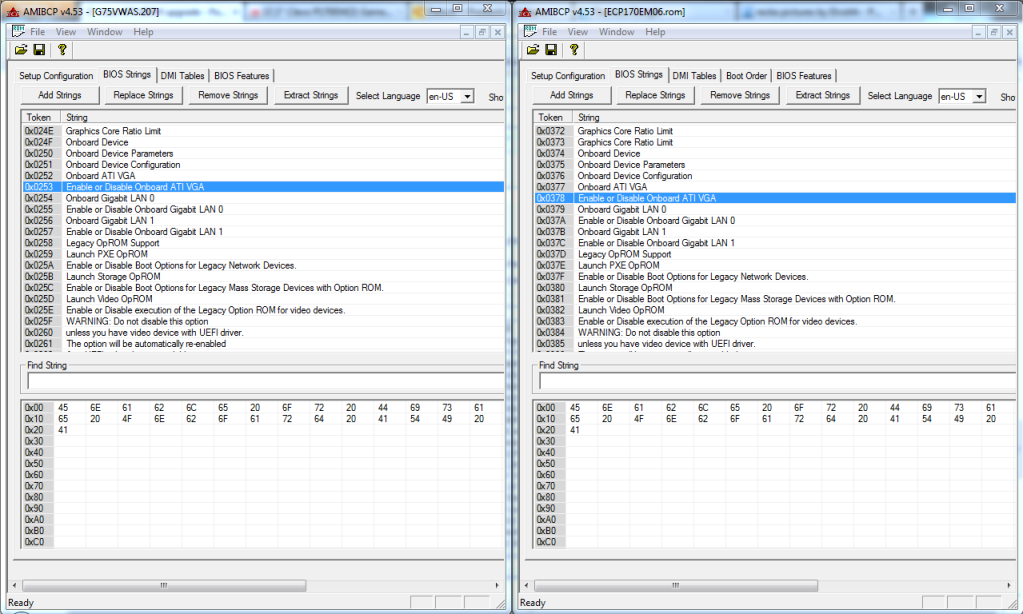Click Token column header in G75VWAS.207 list
The width and height of the screenshot is (1023, 614).
pos(41,117)
